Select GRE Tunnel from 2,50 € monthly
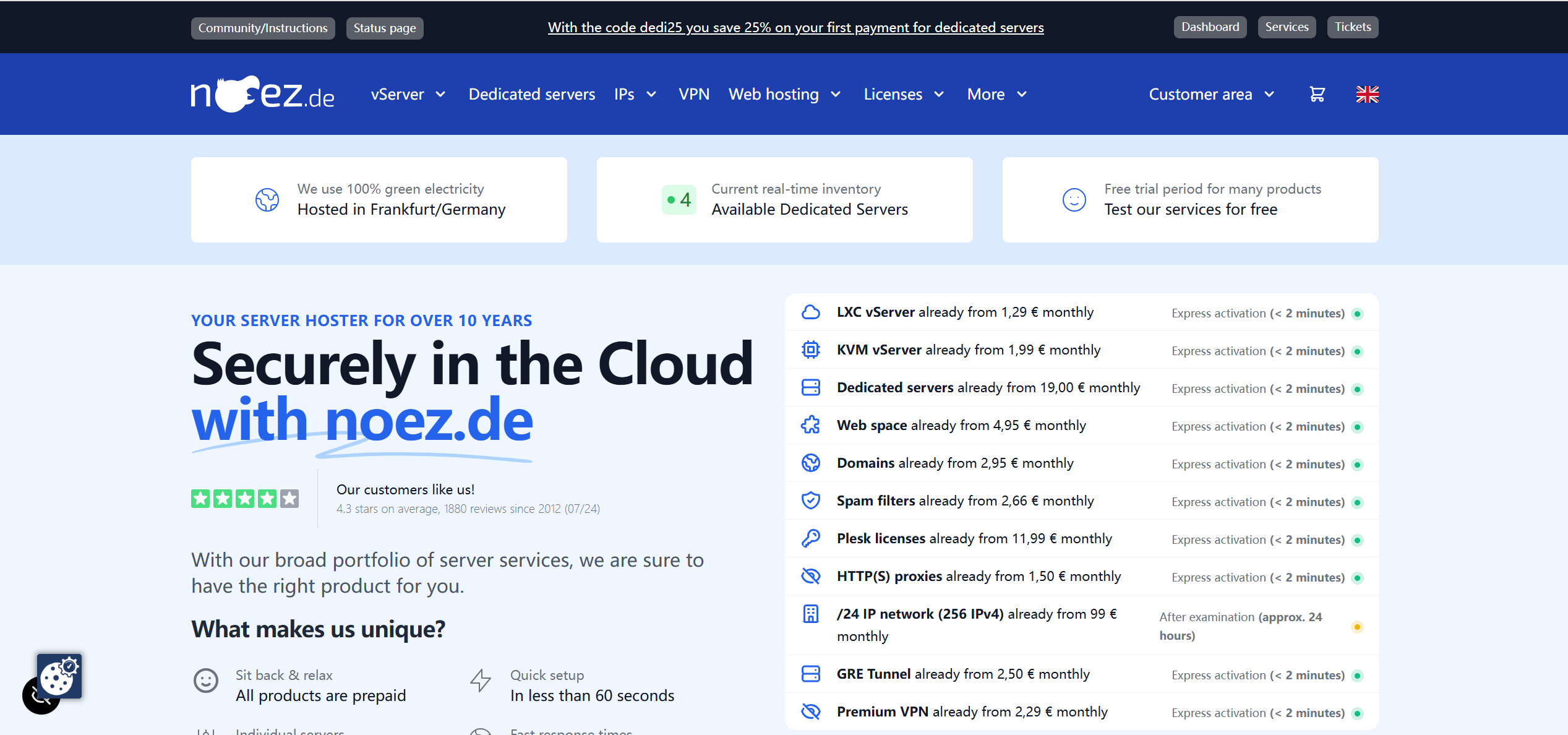 (1082, 674)
